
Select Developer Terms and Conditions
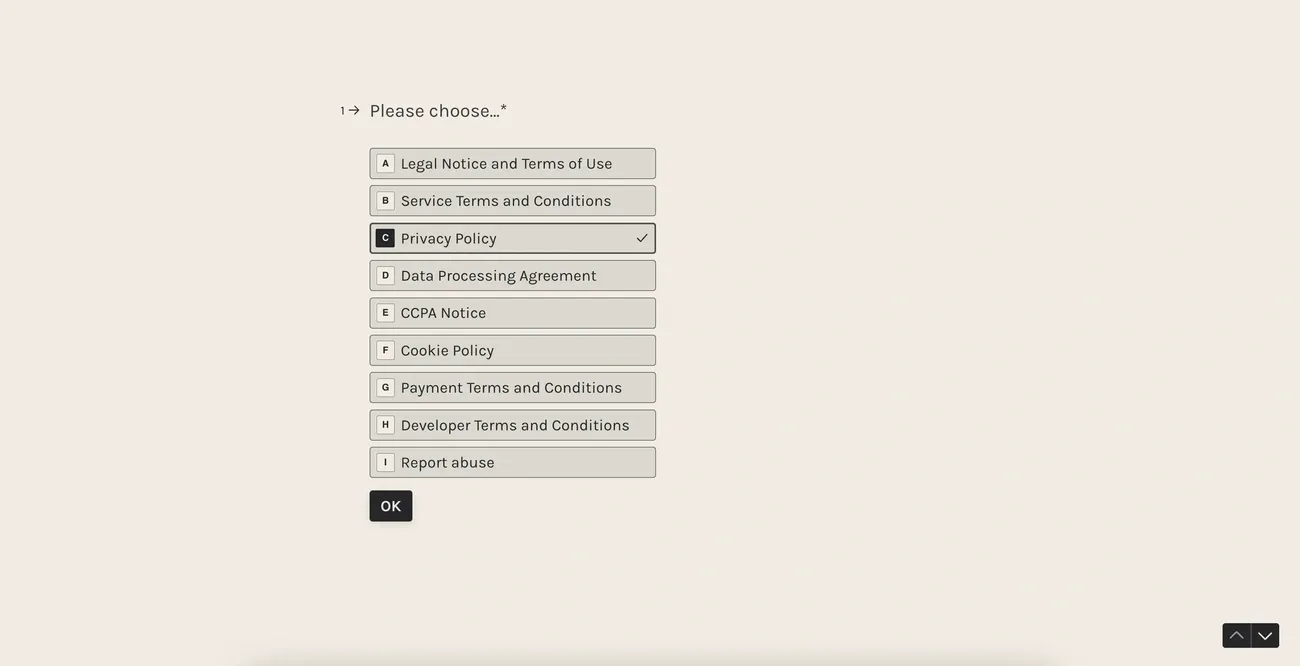tap(515, 425)
